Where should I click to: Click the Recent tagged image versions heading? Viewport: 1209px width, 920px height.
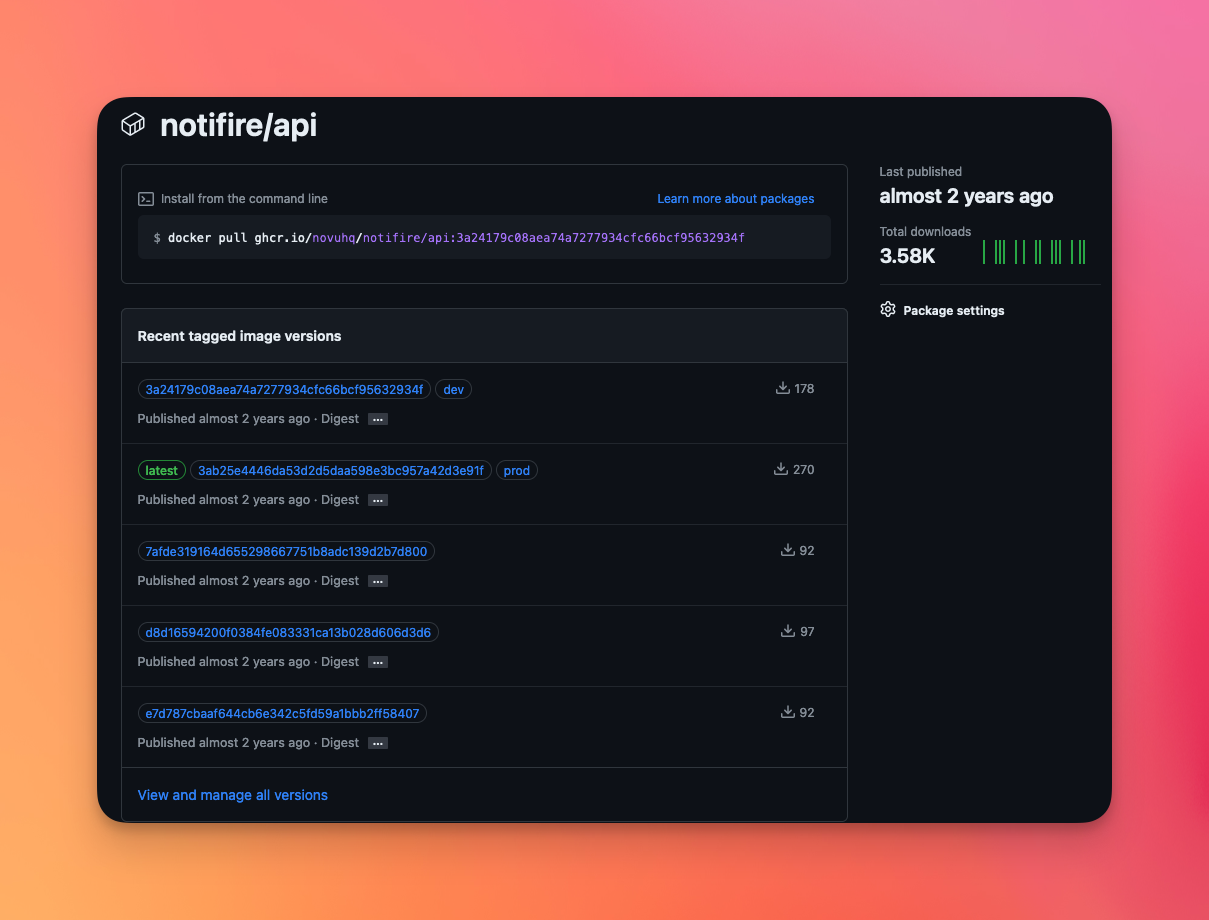pos(239,336)
